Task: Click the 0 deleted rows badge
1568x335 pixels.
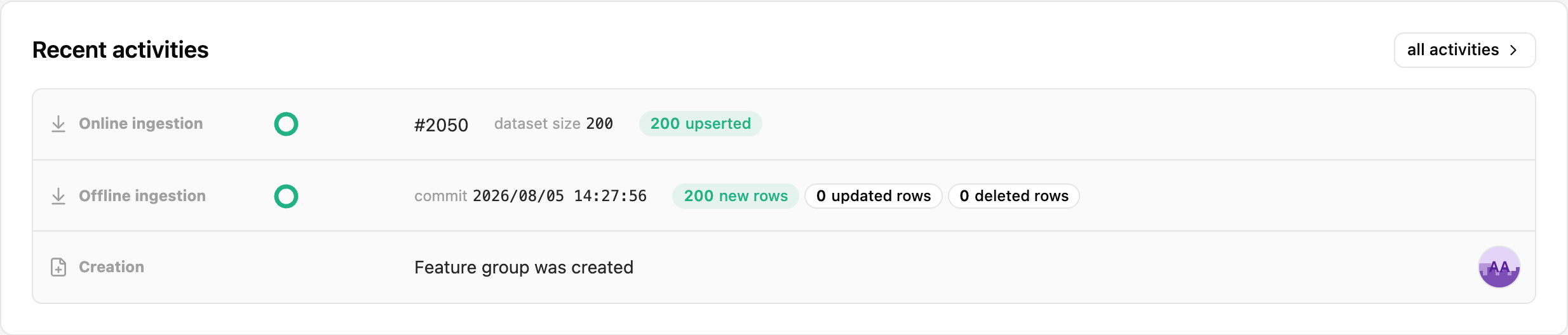Action: [x=1014, y=196]
